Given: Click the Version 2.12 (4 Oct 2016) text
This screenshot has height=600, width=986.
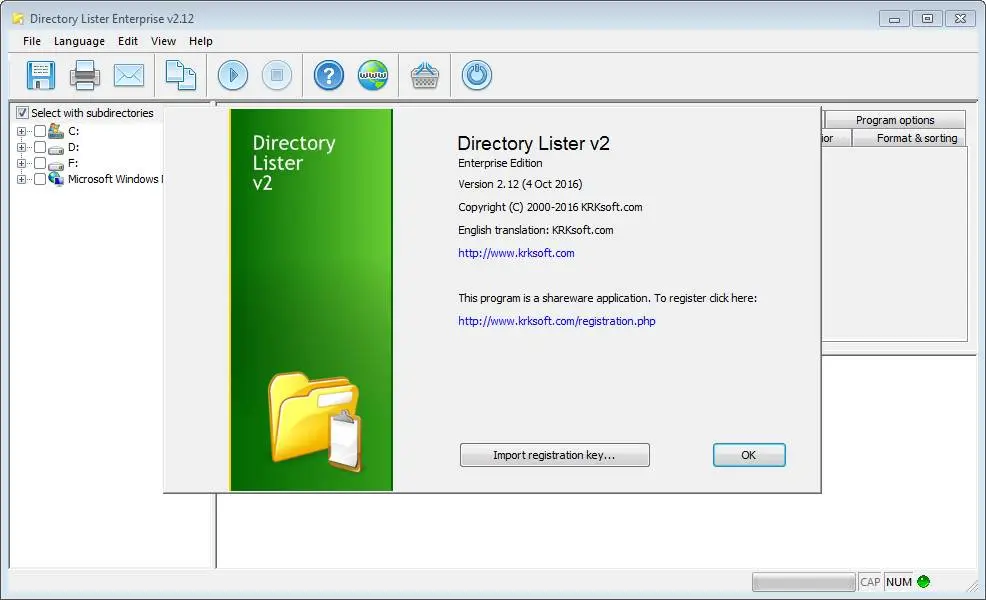Looking at the screenshot, I should coord(520,184).
